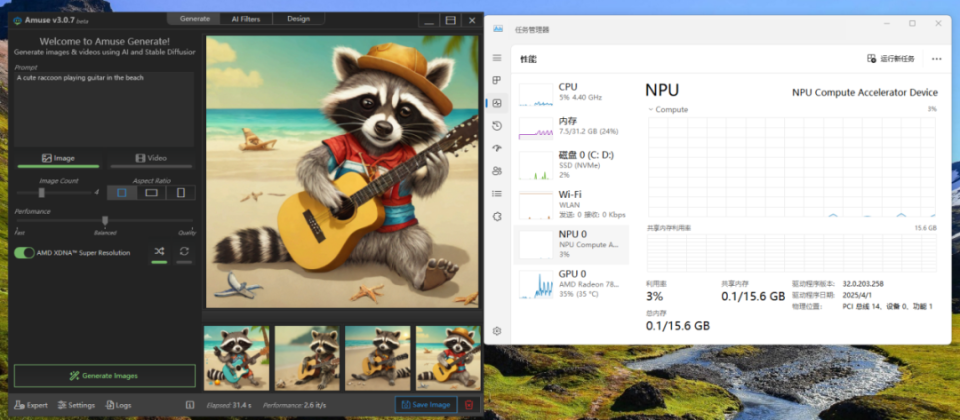This screenshot has width=960, height=420.
Task: Click the large generated raccoon image preview
Action: coord(342,171)
